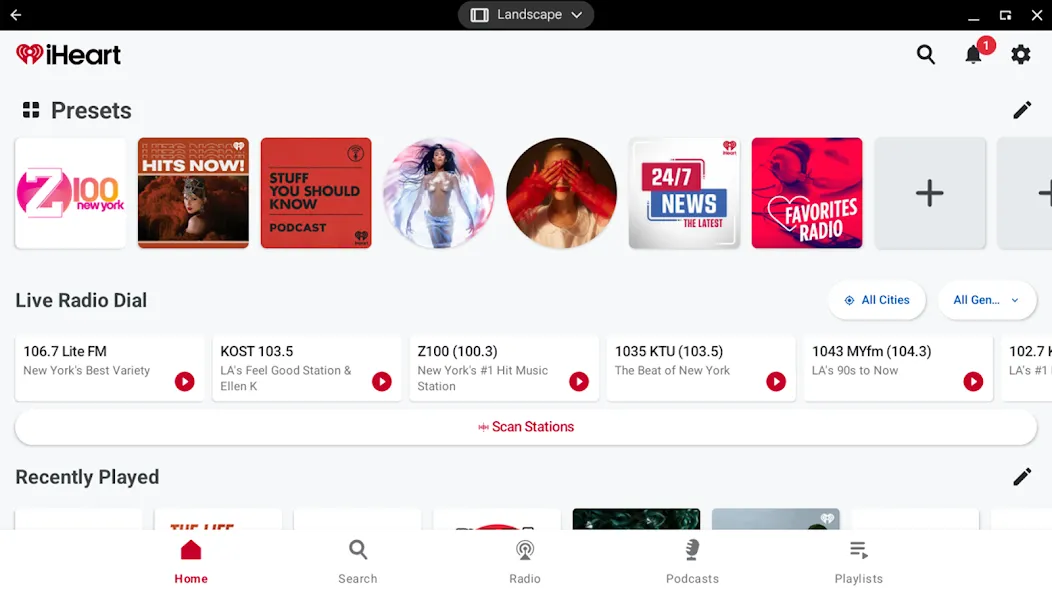Edit Recently Played with pencil icon

click(1022, 477)
